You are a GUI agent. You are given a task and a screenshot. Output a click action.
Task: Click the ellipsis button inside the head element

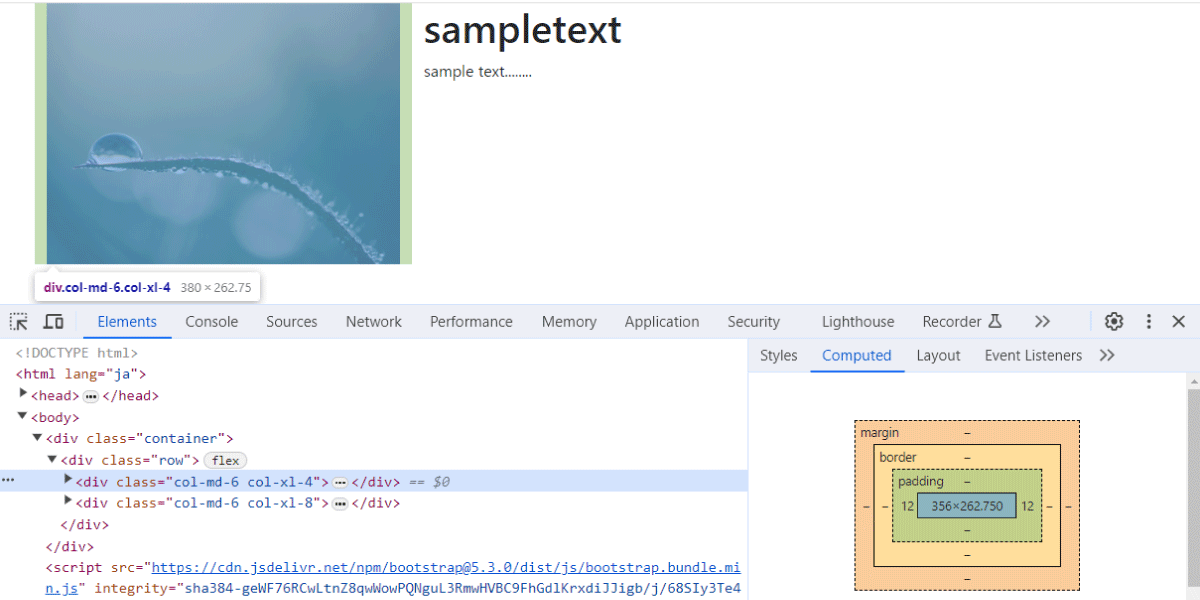click(x=91, y=396)
